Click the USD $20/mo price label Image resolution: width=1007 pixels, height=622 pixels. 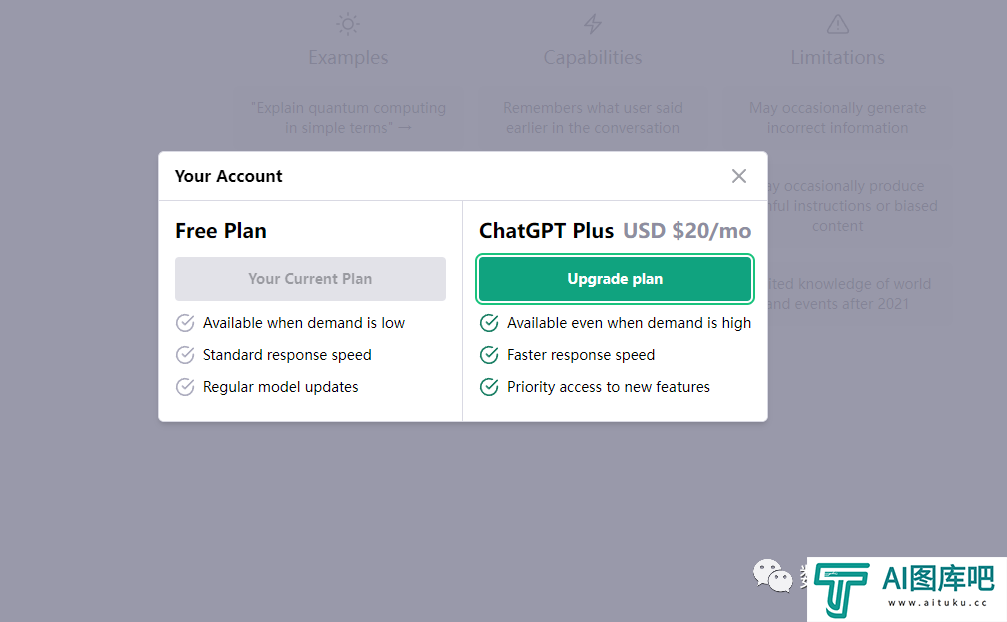point(687,230)
